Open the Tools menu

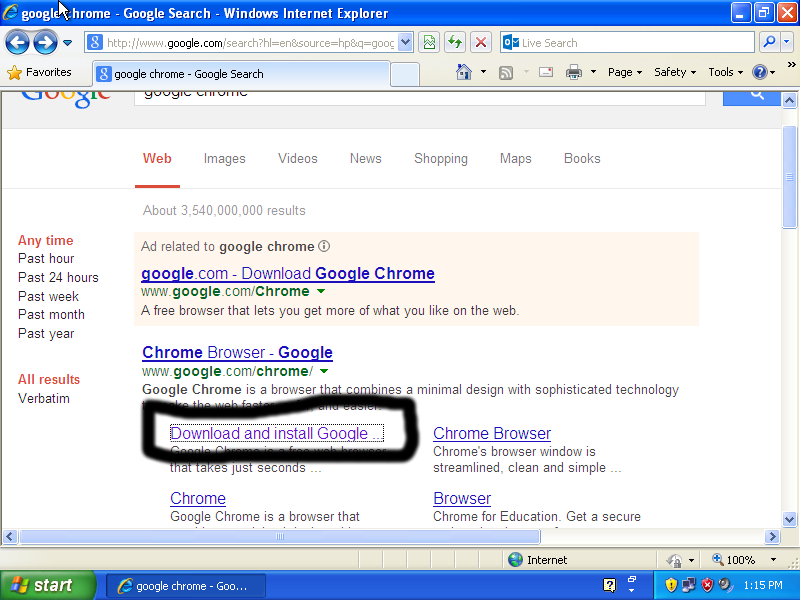point(726,72)
